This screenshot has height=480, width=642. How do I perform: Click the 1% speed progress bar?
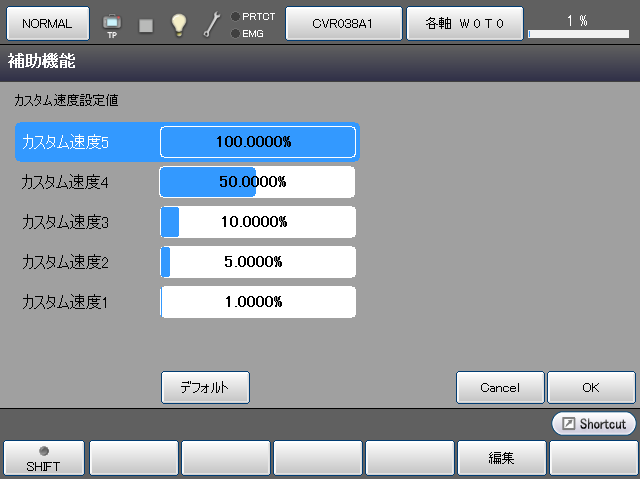click(576, 34)
